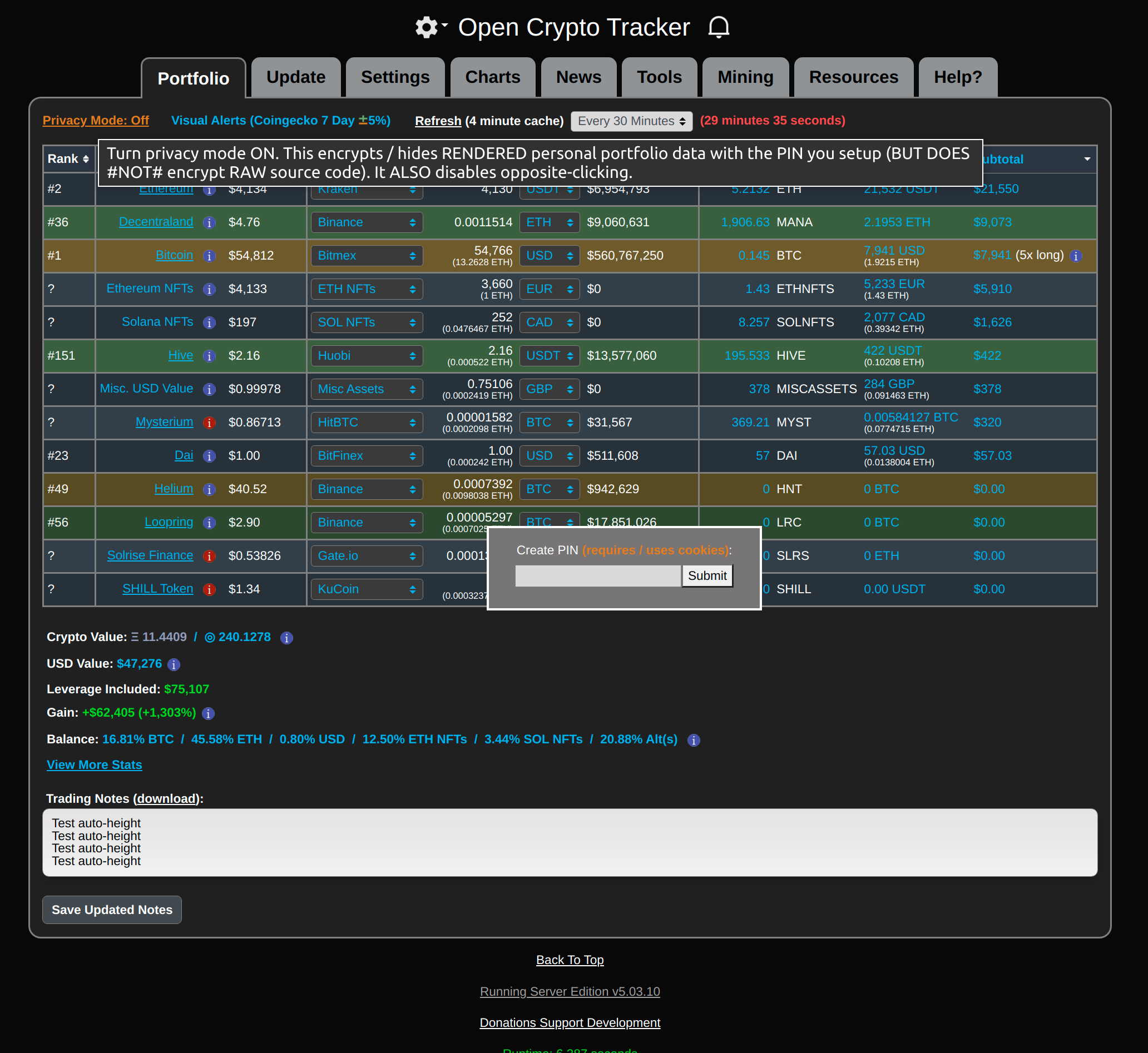This screenshot has height=1053, width=1148.
Task: Sort the table by the Rank column
Action: click(x=68, y=159)
